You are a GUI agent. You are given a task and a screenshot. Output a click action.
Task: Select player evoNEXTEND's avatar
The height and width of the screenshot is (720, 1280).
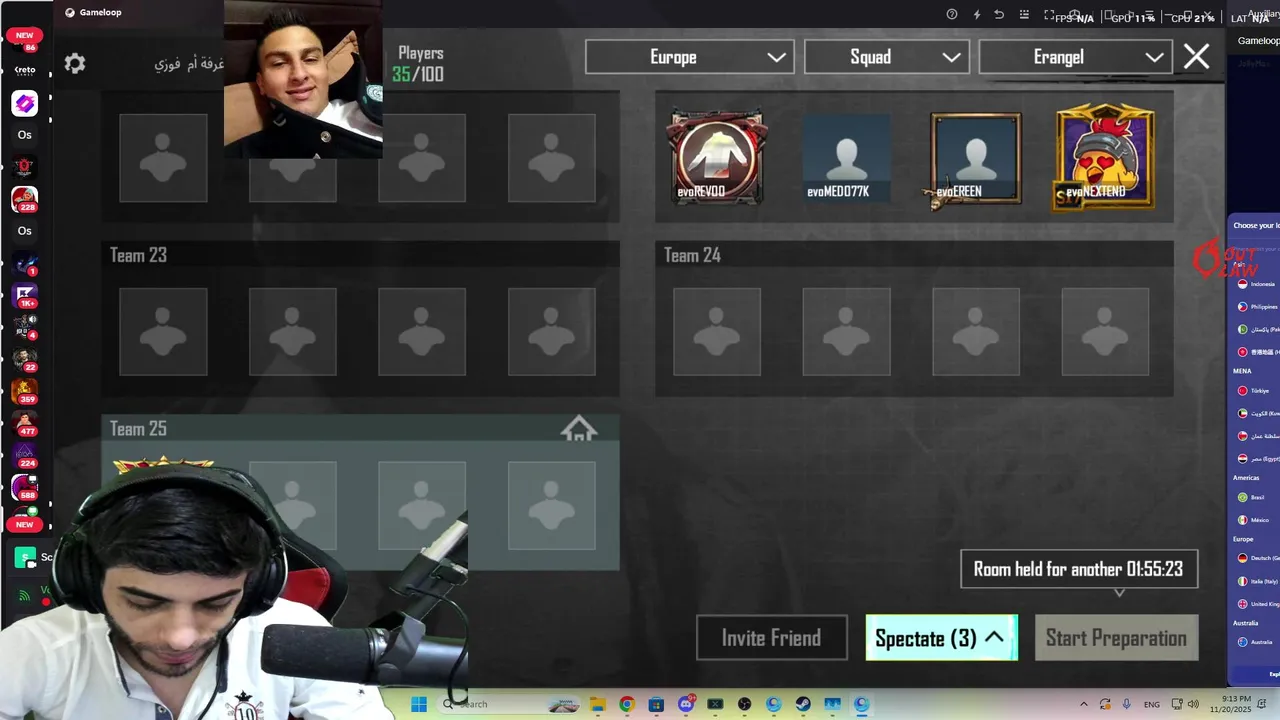[x=1105, y=158]
